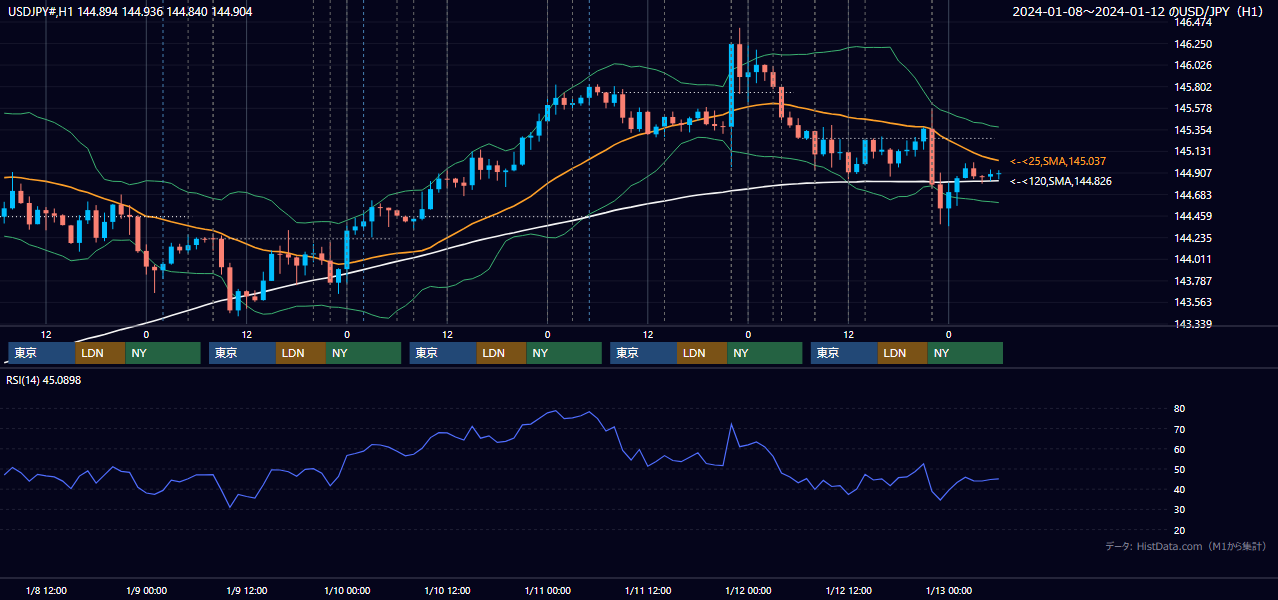The height and width of the screenshot is (600, 1278).
Task: Select the 1/11 00:00 time axis label
Action: (x=547, y=590)
